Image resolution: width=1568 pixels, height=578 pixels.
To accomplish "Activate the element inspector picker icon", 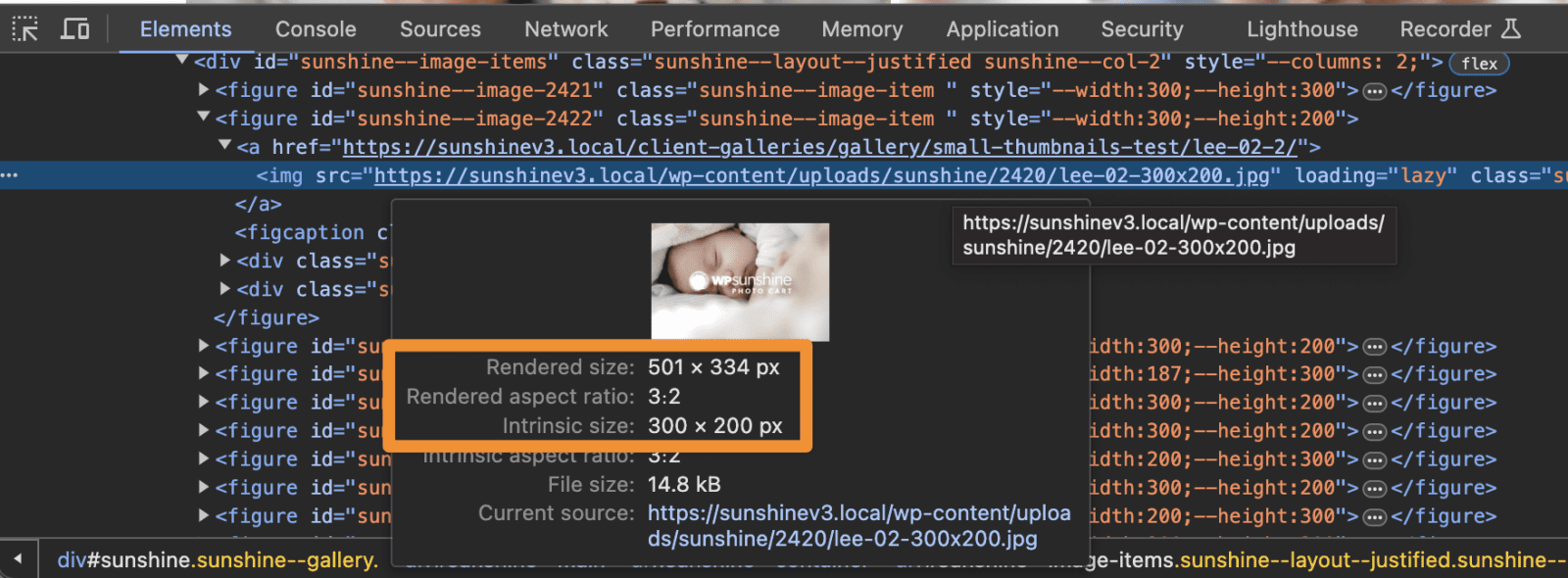I will (x=24, y=29).
